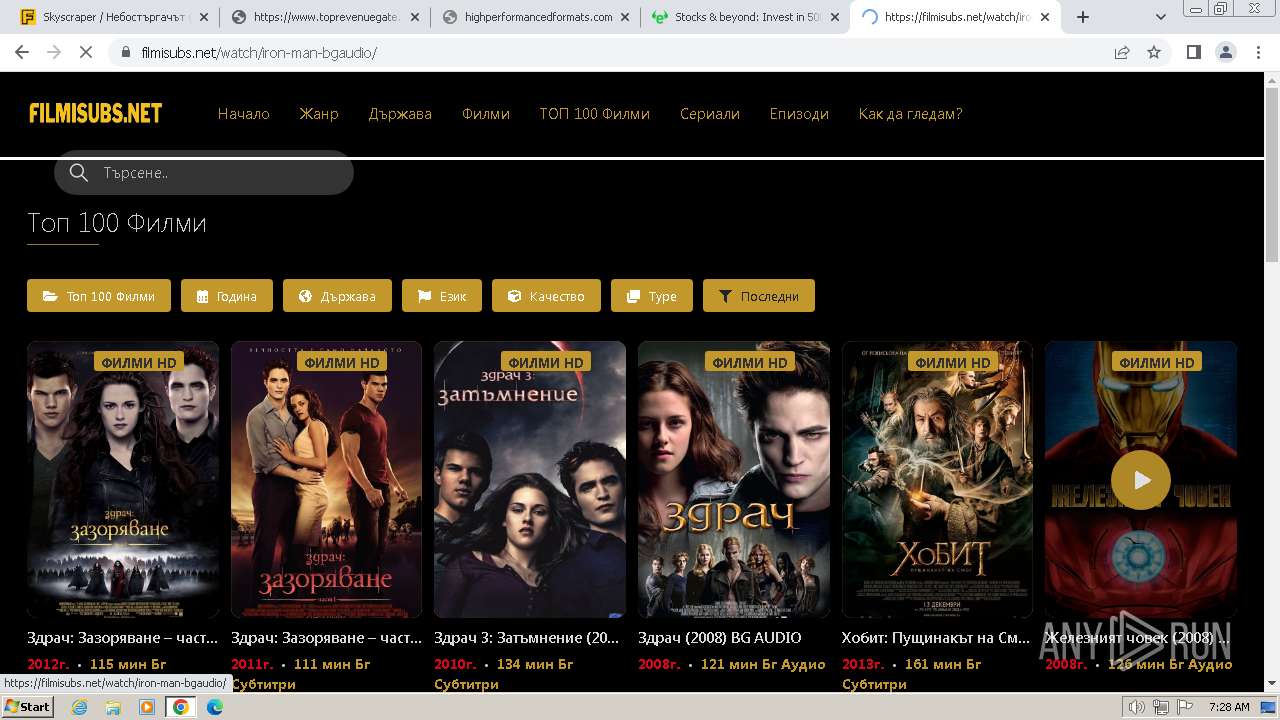Open the Жанр menu item
The image size is (1280, 720).
[319, 114]
